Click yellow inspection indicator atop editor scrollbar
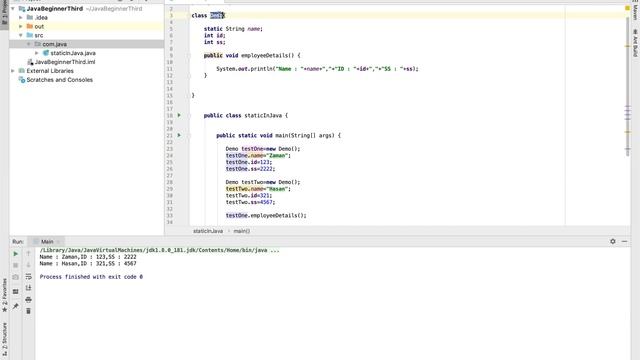The image size is (640, 360). pyautogui.click(x=627, y=8)
